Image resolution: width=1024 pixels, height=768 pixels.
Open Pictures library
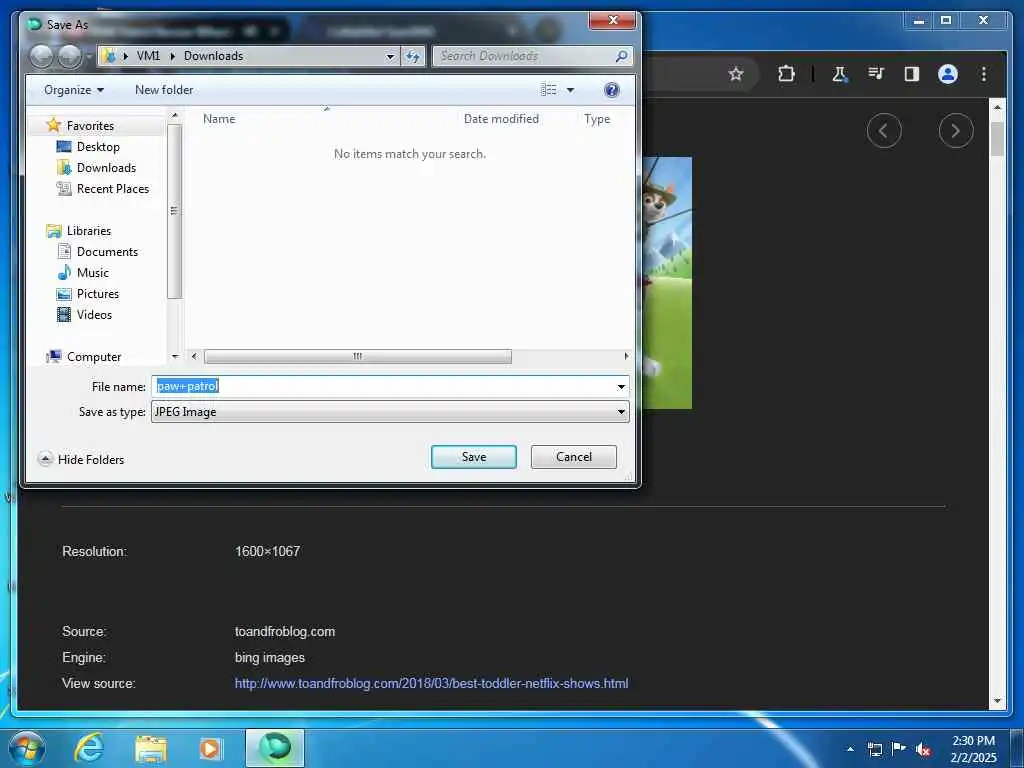pyautogui.click(x=98, y=293)
